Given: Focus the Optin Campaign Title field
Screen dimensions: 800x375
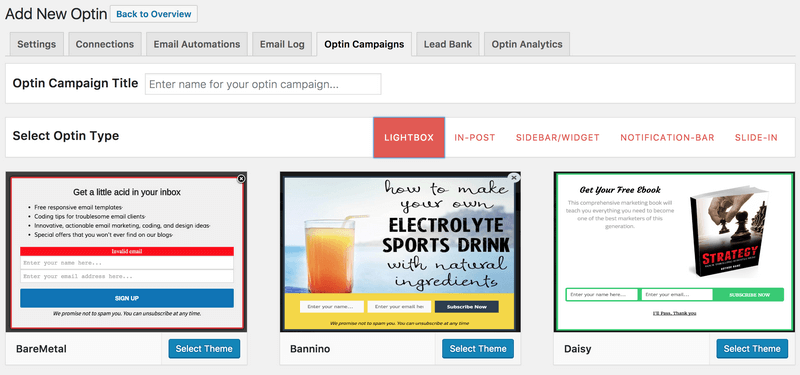Looking at the screenshot, I should [263, 84].
